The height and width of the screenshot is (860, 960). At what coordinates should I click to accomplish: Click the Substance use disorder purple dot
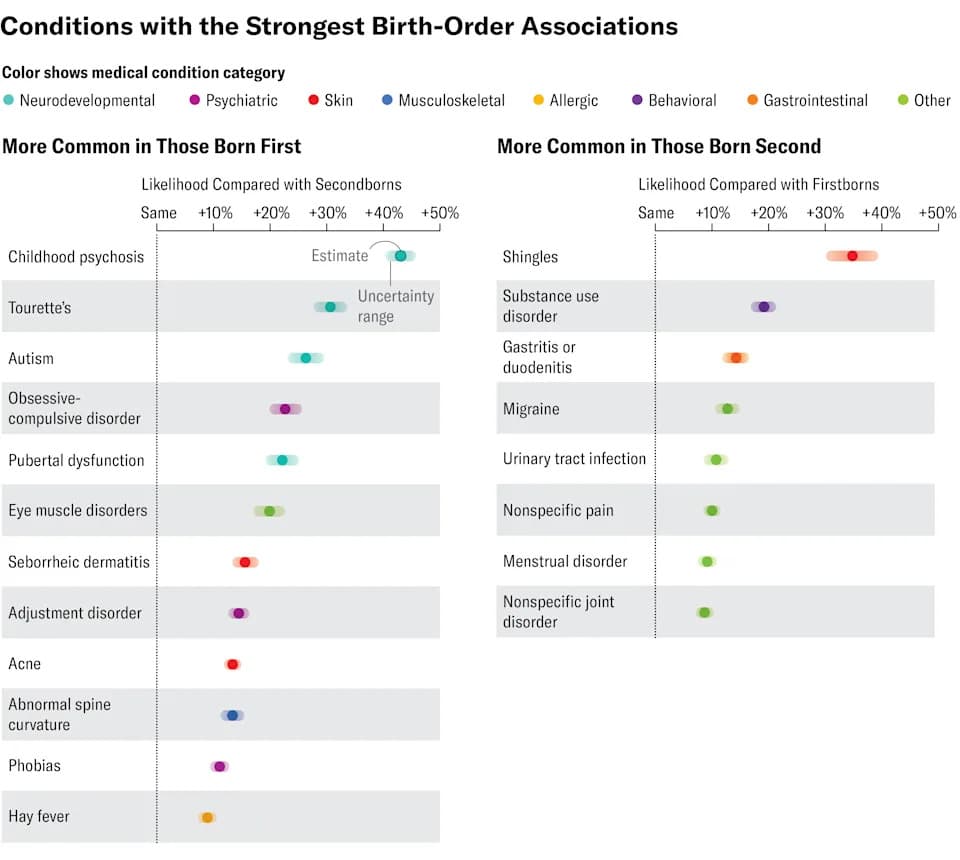pos(763,307)
